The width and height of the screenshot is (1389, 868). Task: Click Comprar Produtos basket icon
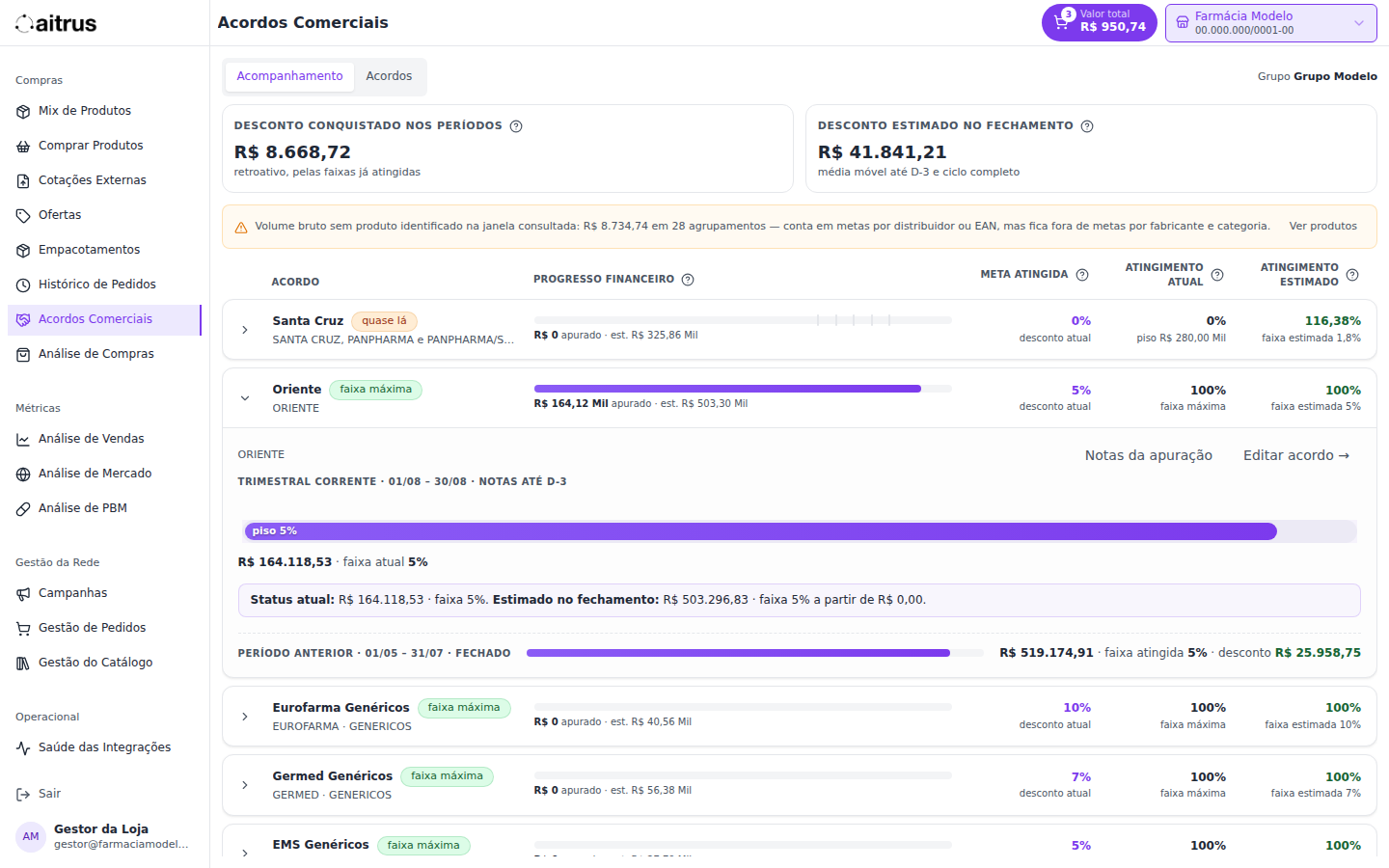coord(23,147)
